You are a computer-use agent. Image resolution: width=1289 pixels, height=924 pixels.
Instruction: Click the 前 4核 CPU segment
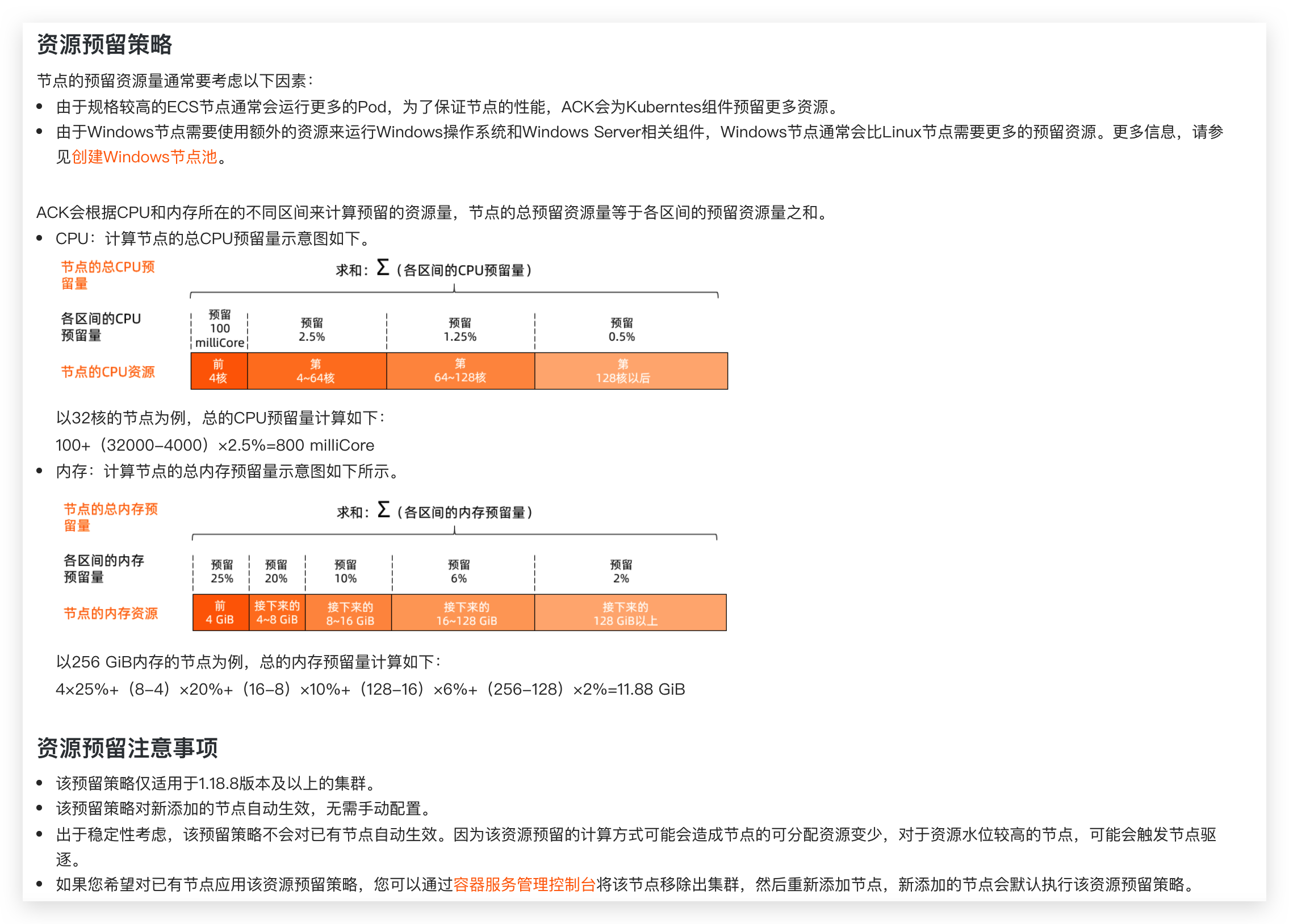click(219, 371)
